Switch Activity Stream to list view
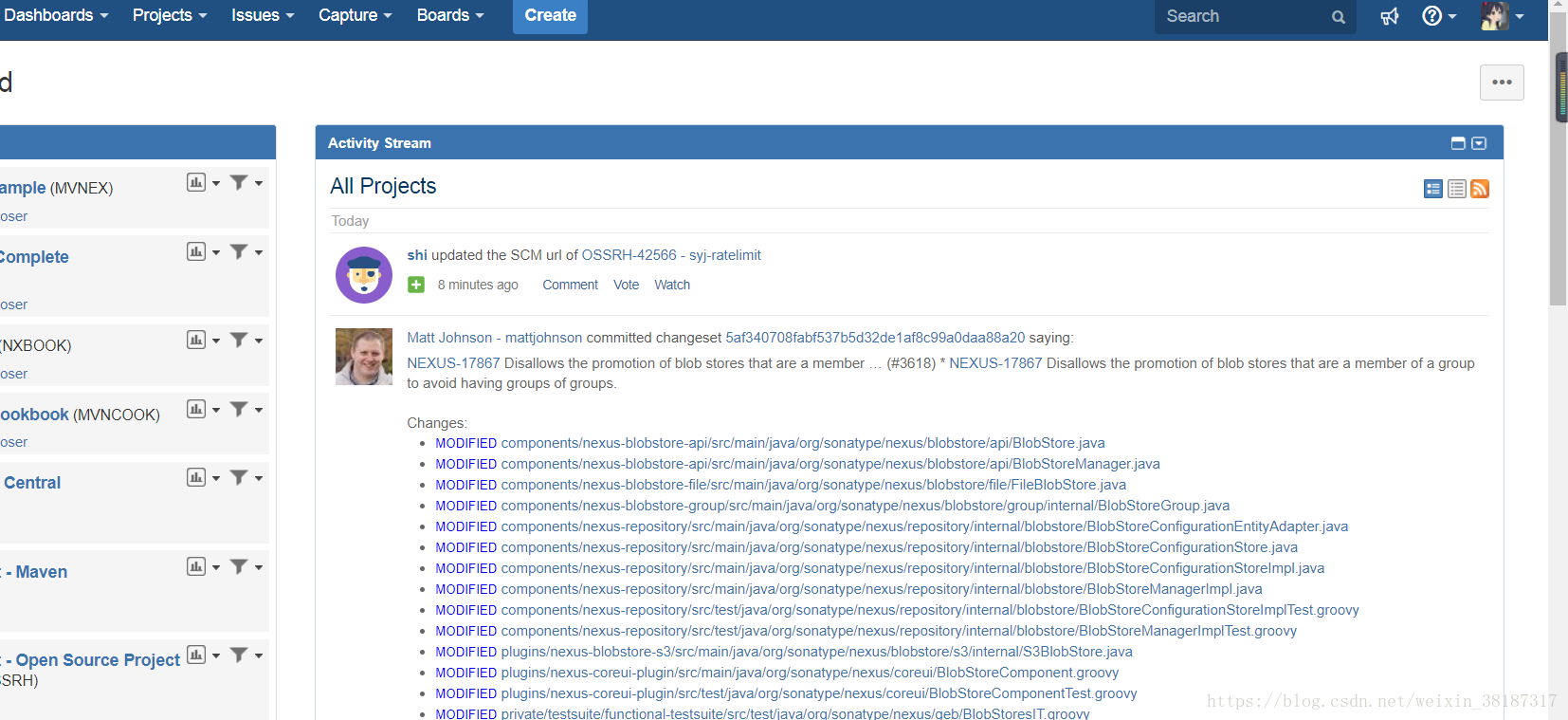This screenshot has height=720, width=1568. coord(1457,189)
